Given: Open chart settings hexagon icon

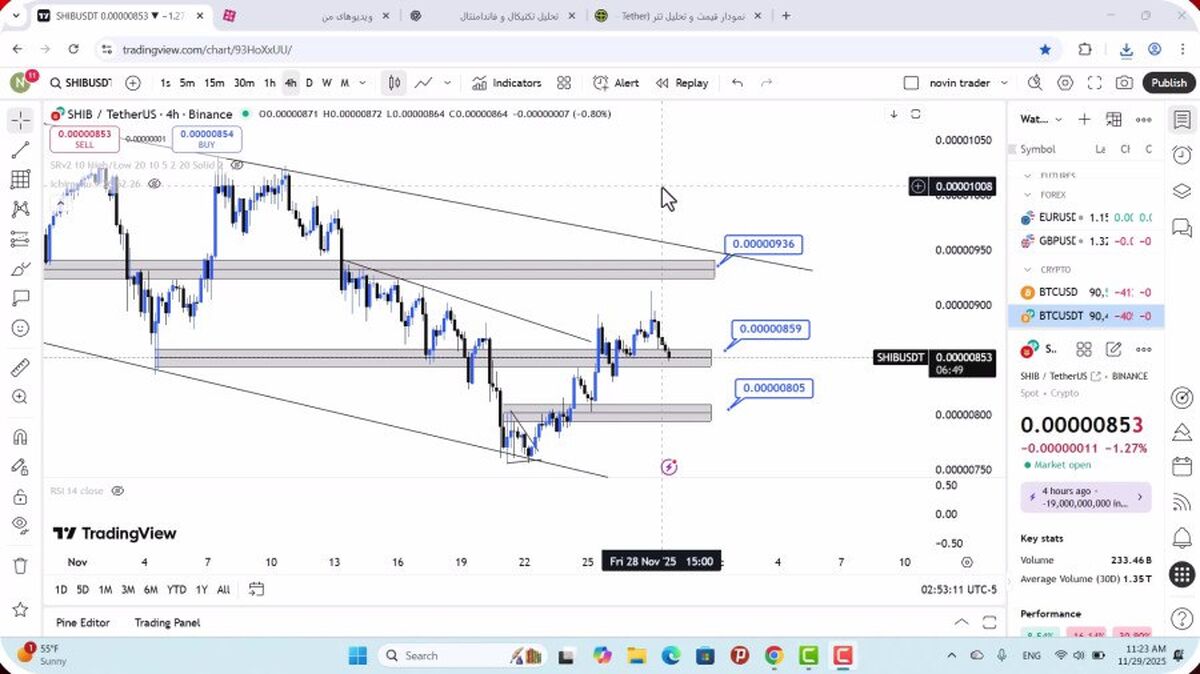Looking at the screenshot, I should [1065, 83].
